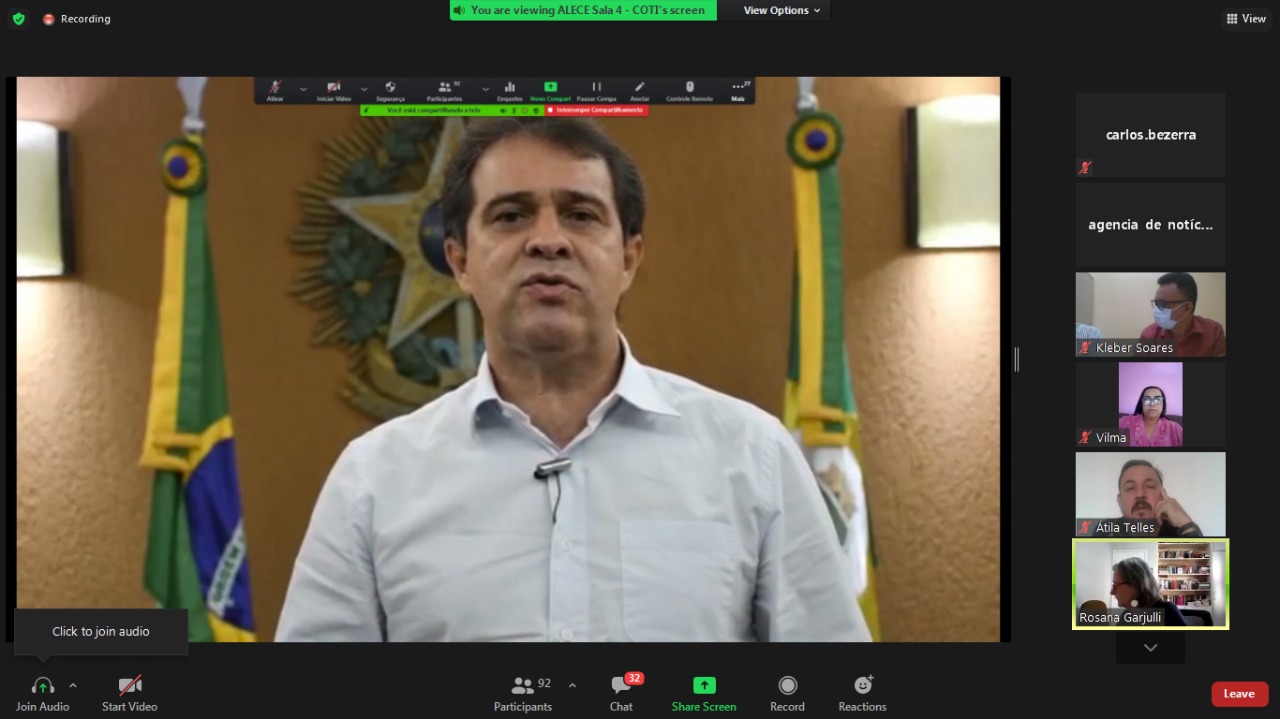Open the Chat panel
This screenshot has width=1280, height=719.
[x=621, y=693]
